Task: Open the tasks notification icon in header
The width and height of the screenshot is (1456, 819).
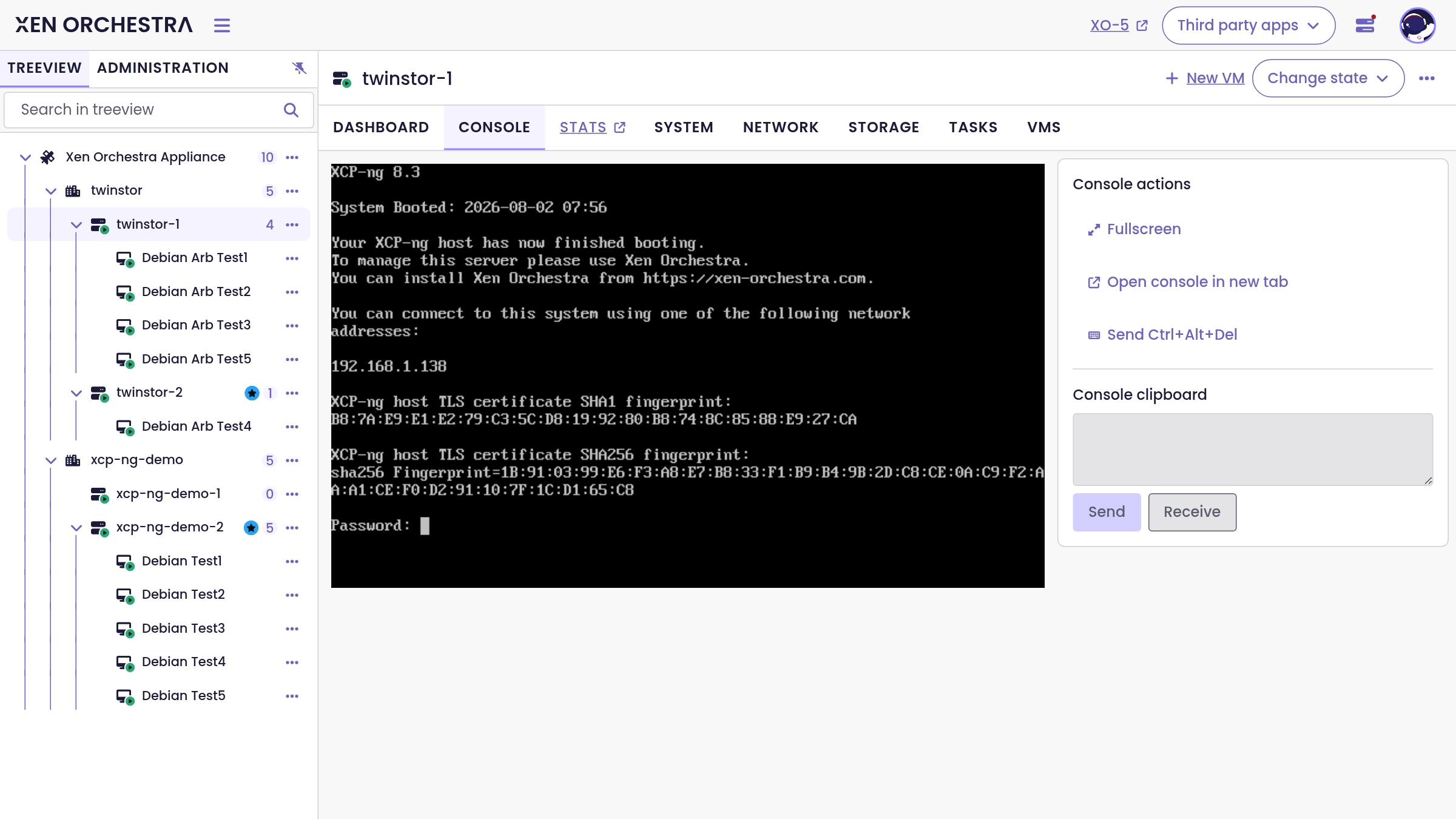Action: point(1365,25)
